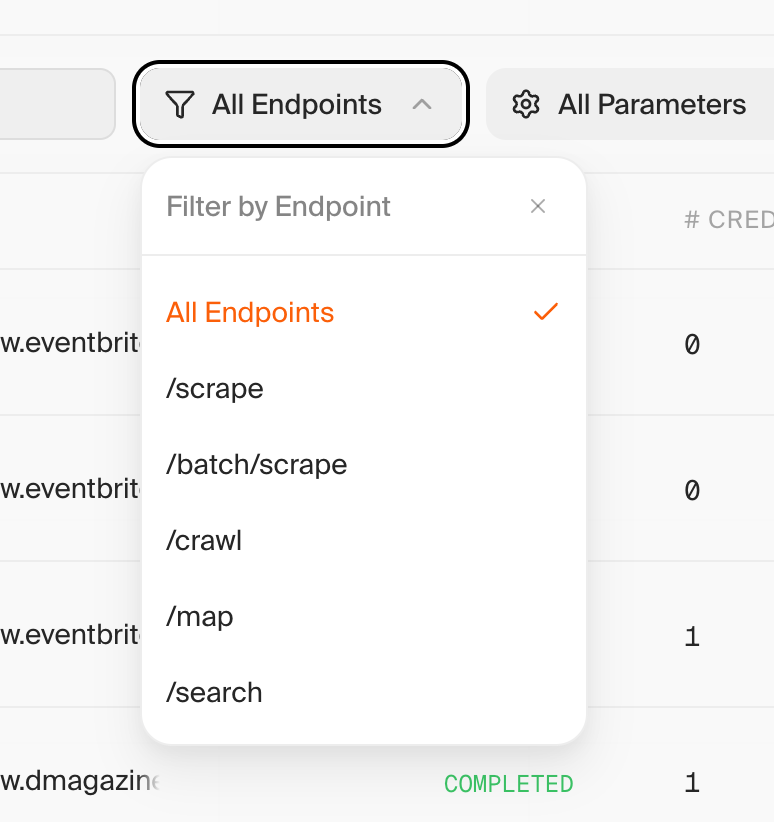Viewport: 774px width, 822px height.
Task: Filter by the /scrape endpoint
Action: coord(215,389)
